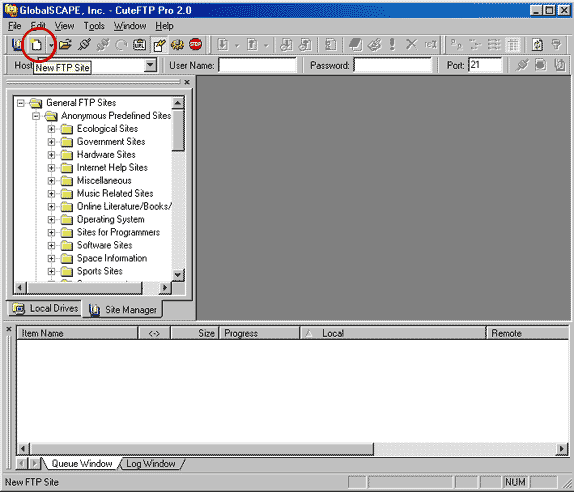This screenshot has width=574, height=492.
Task: Switch to list view icon
Action: point(494,45)
